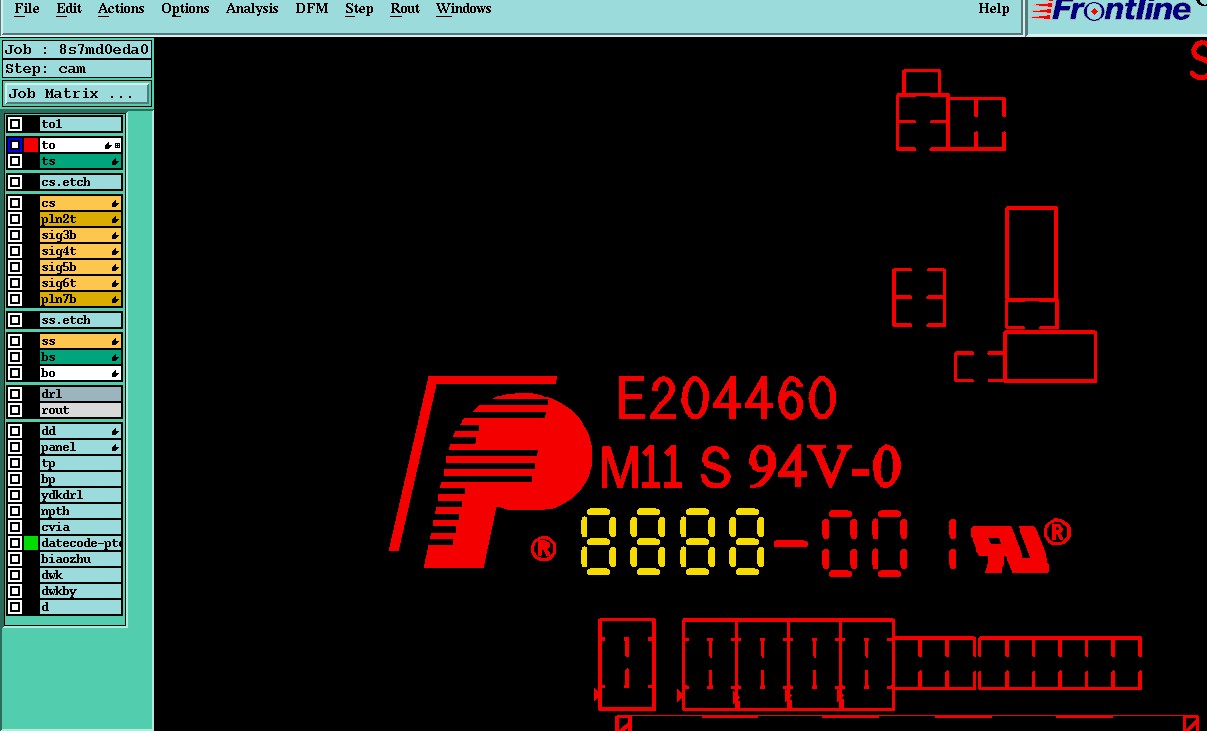Viewport: 1207px width, 731px height.
Task: Toggle the bo layer checkbox
Action: click(15, 373)
